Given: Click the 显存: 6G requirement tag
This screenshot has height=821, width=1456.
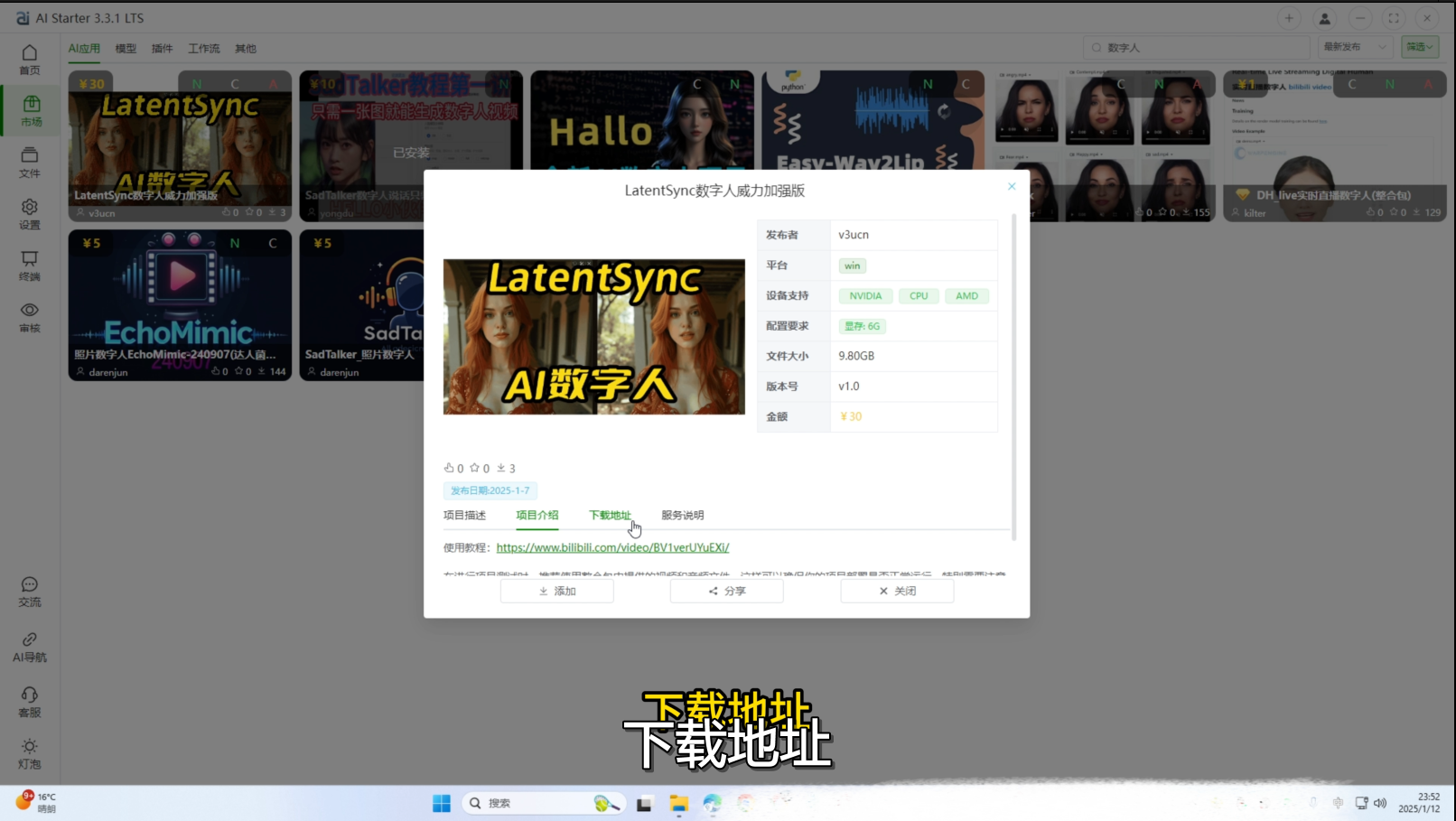Looking at the screenshot, I should [862, 326].
